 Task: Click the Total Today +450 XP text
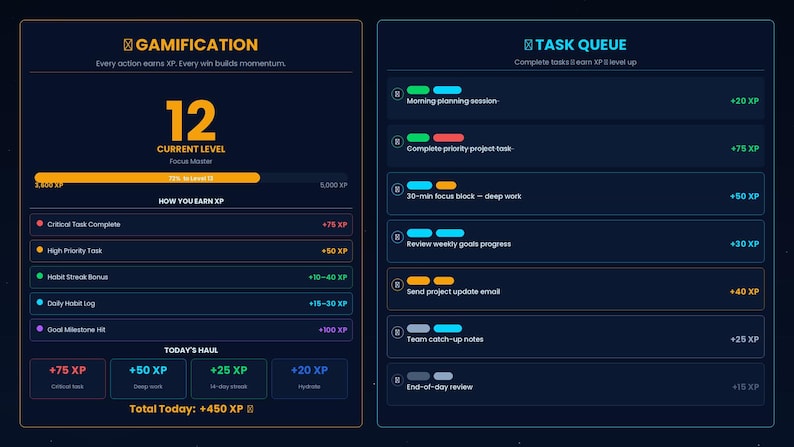click(186, 409)
